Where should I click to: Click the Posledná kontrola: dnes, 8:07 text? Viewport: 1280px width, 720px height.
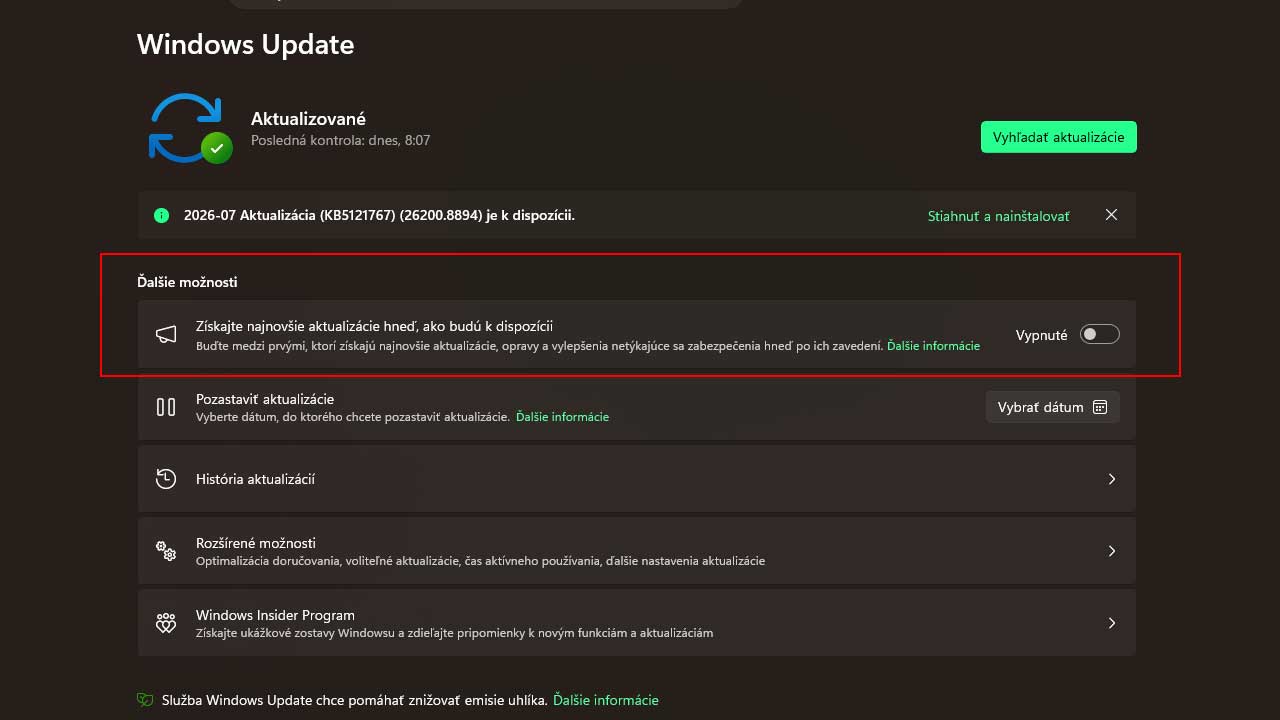[x=340, y=140]
